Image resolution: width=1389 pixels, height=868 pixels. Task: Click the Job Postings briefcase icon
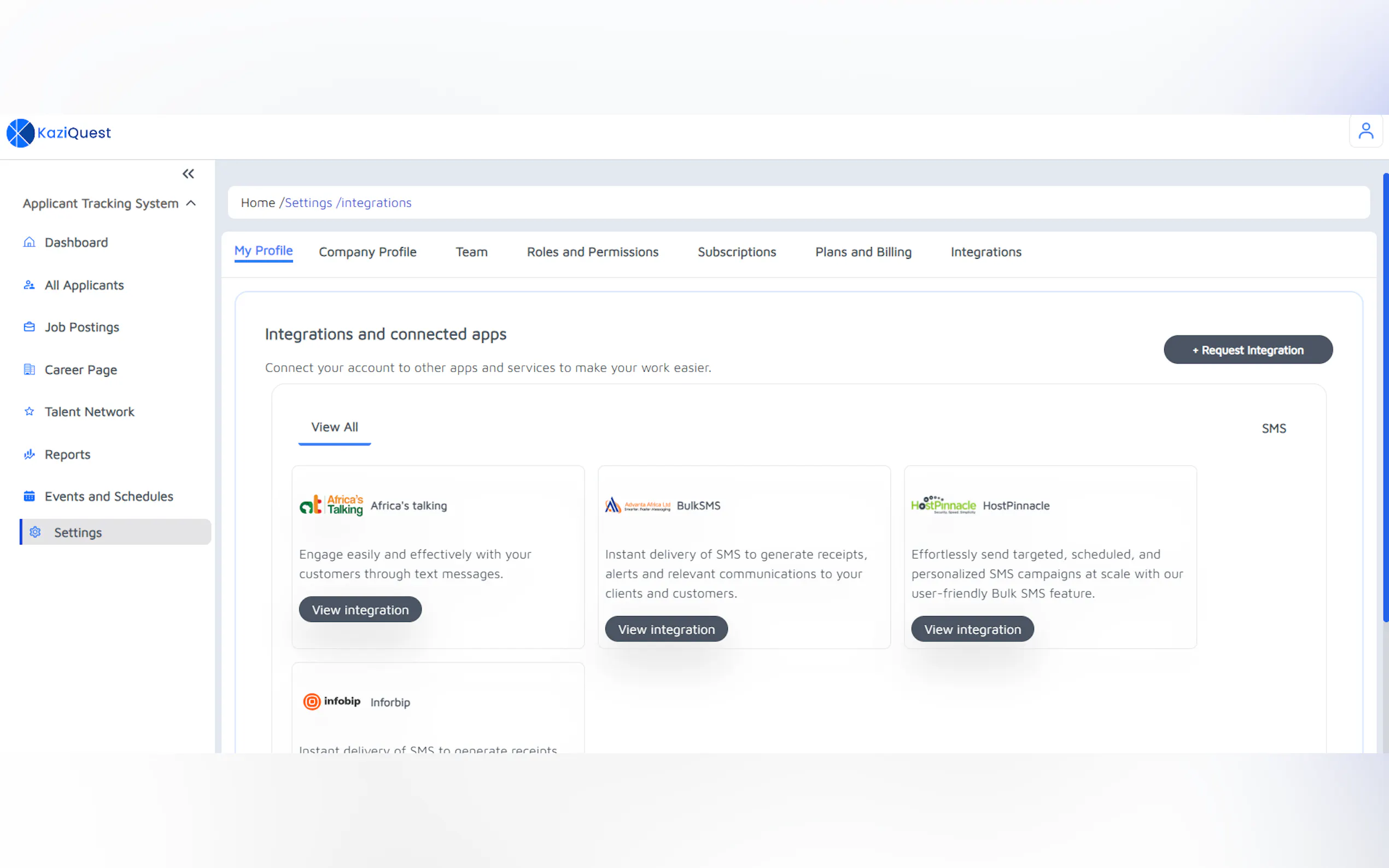[x=30, y=327]
